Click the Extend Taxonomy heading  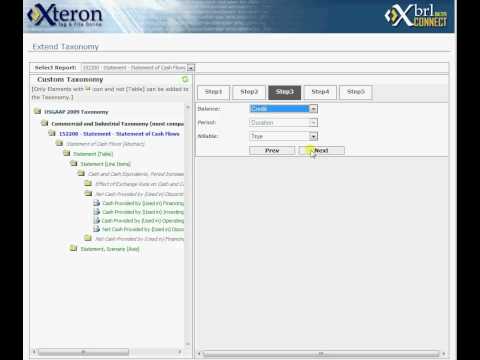pos(65,47)
